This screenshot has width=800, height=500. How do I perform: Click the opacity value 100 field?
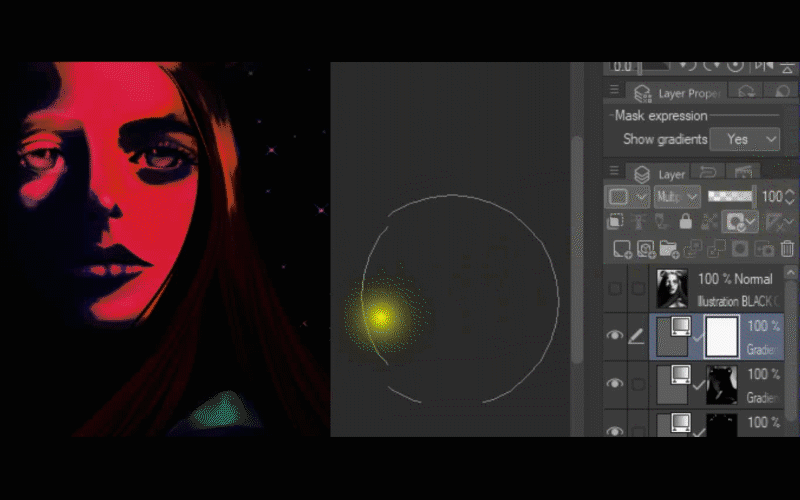tap(772, 196)
